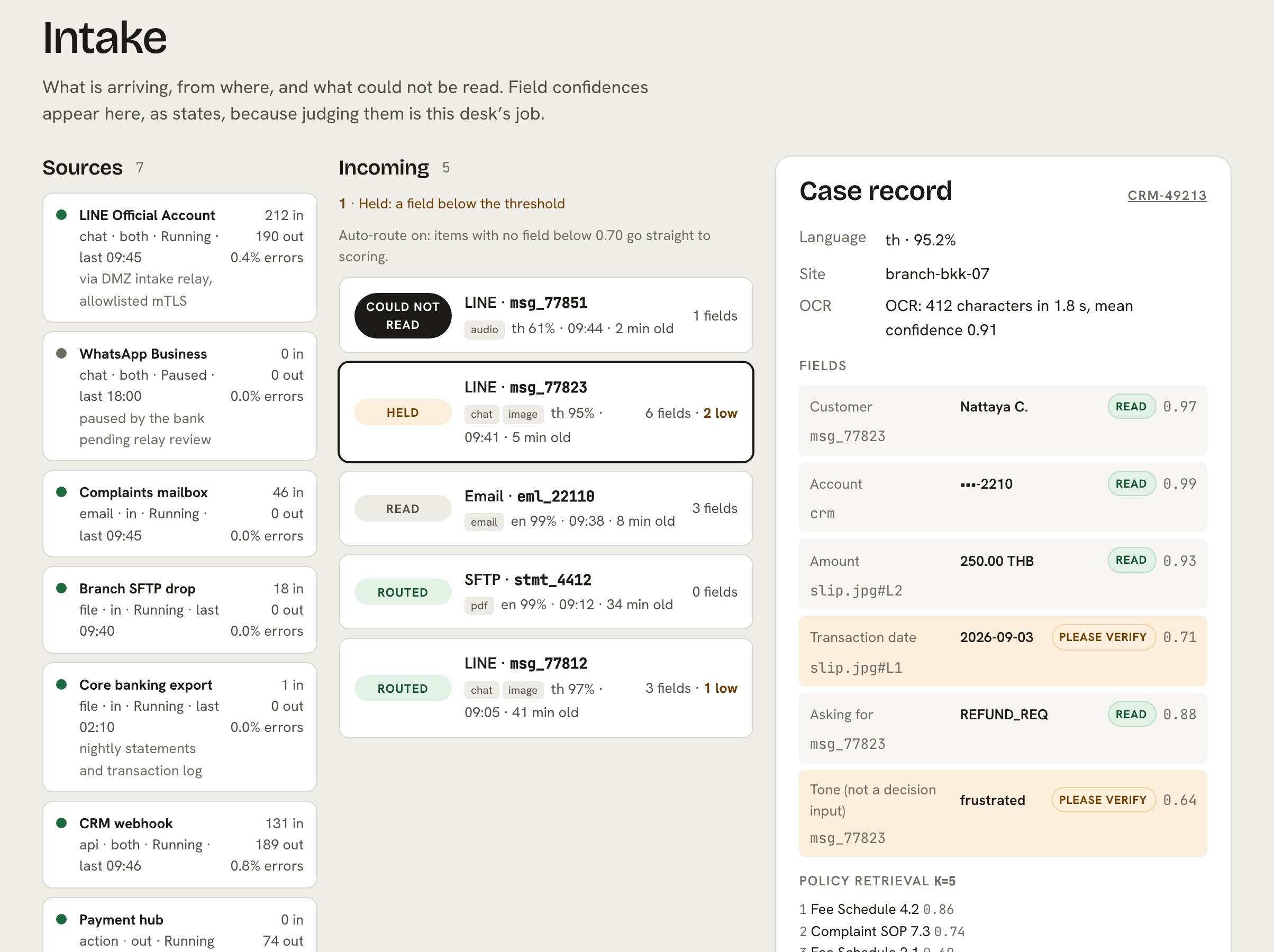The image size is (1274, 952).
Task: Select the Complaints mailbox source
Action: pos(180,513)
